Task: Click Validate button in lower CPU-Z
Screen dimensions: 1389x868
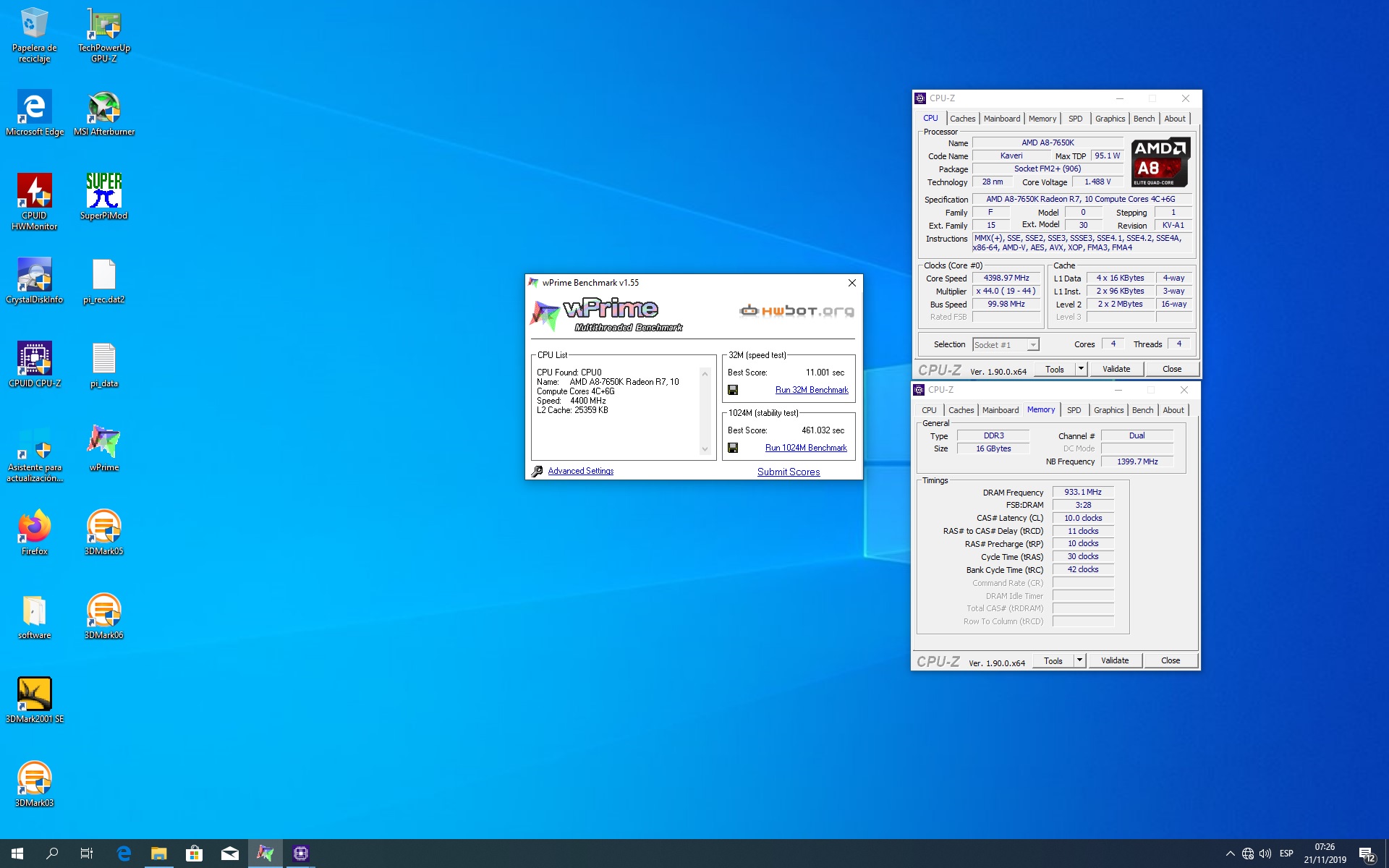Action: click(x=1115, y=660)
